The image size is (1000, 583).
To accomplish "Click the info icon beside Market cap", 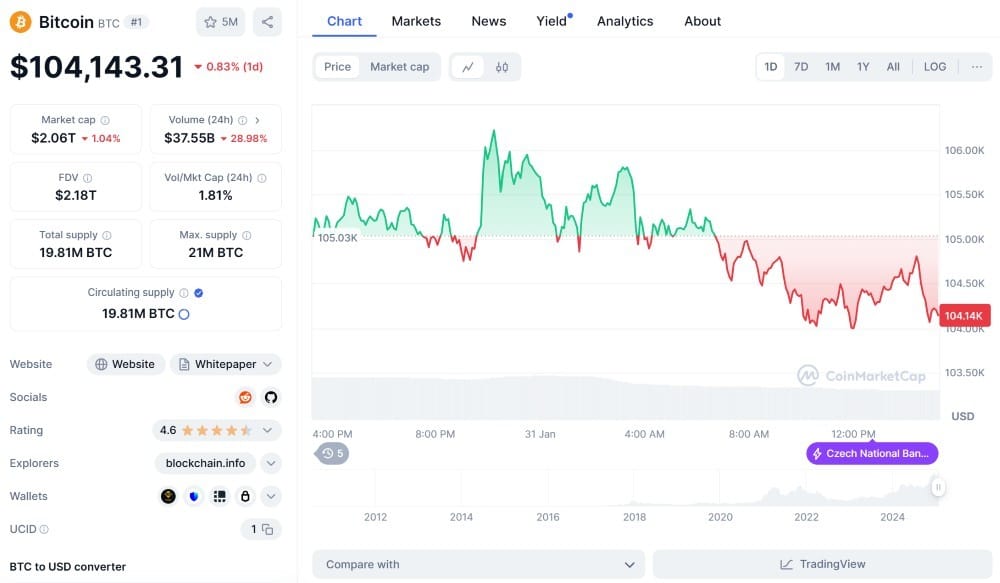I will 105,120.
